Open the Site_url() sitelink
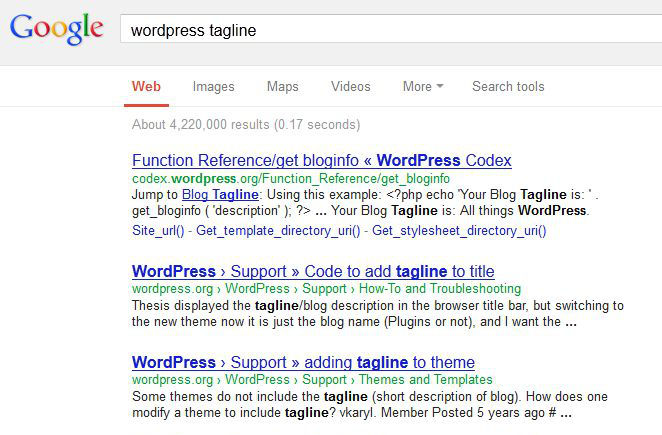This screenshot has width=662, height=435. pos(158,231)
